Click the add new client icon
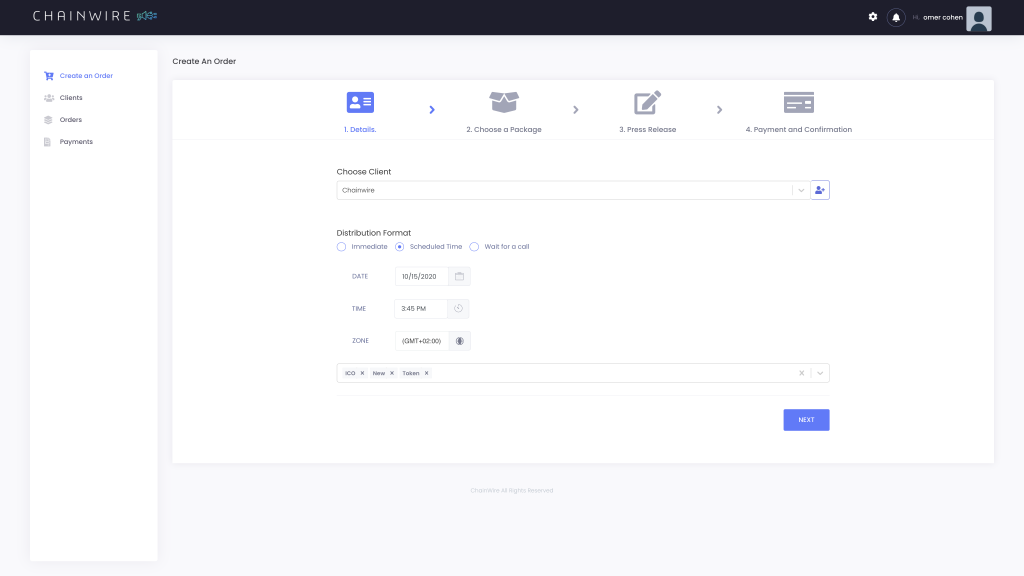Viewport: 1024px width, 576px height. click(820, 190)
